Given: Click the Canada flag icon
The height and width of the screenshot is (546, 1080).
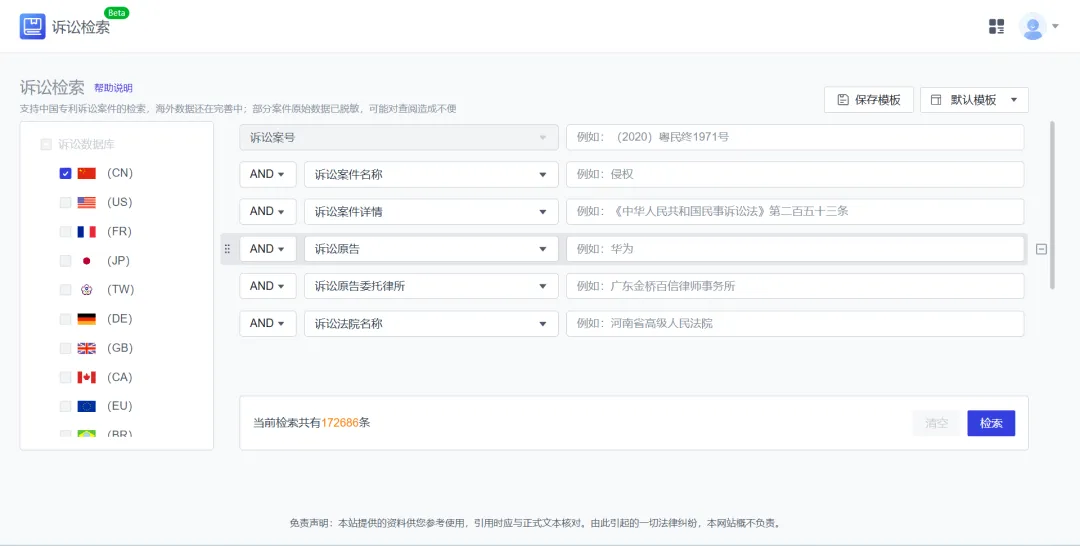Looking at the screenshot, I should [87, 377].
